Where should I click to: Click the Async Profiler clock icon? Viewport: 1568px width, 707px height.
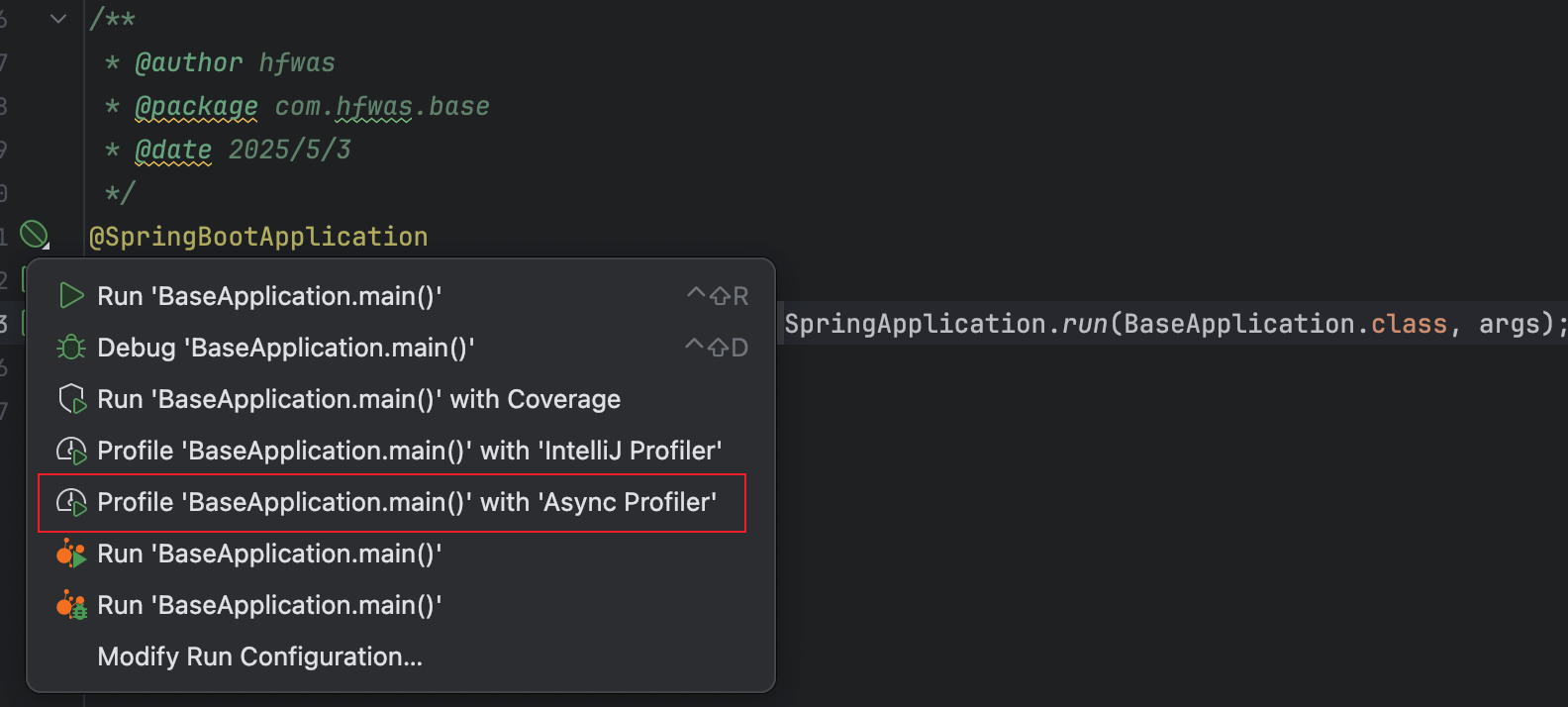click(71, 502)
